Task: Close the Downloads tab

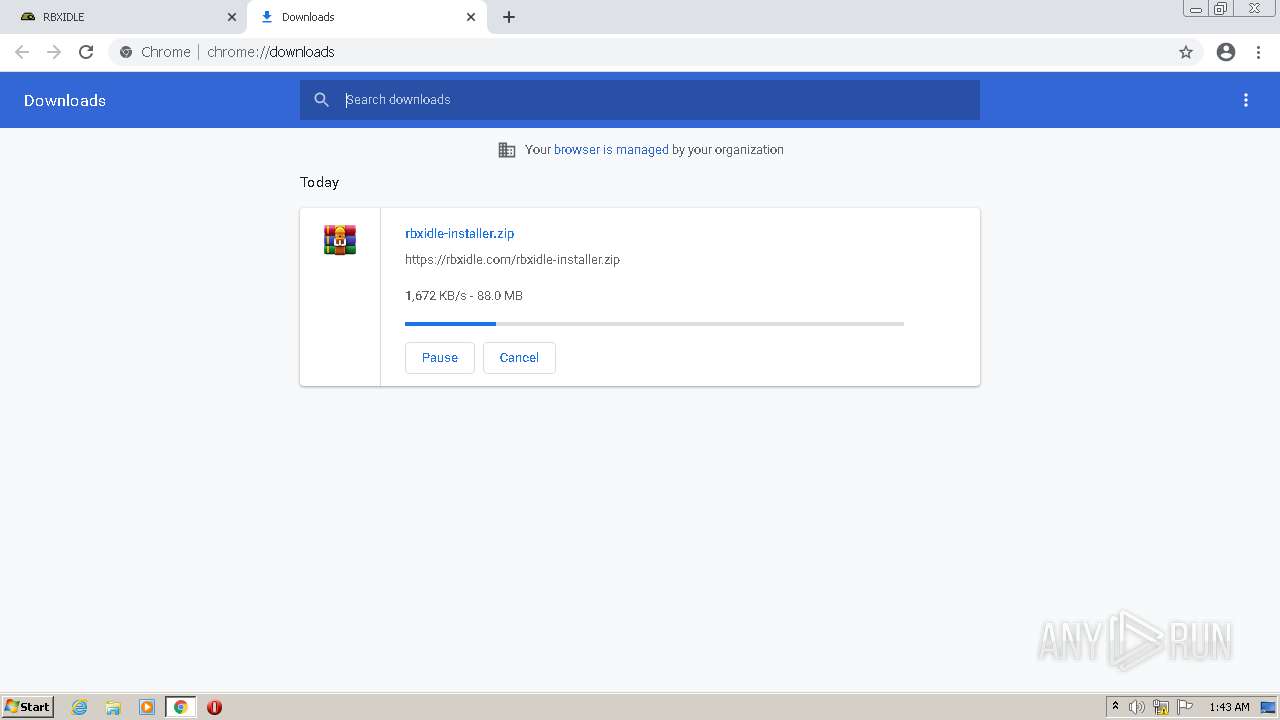Action: 471,17
